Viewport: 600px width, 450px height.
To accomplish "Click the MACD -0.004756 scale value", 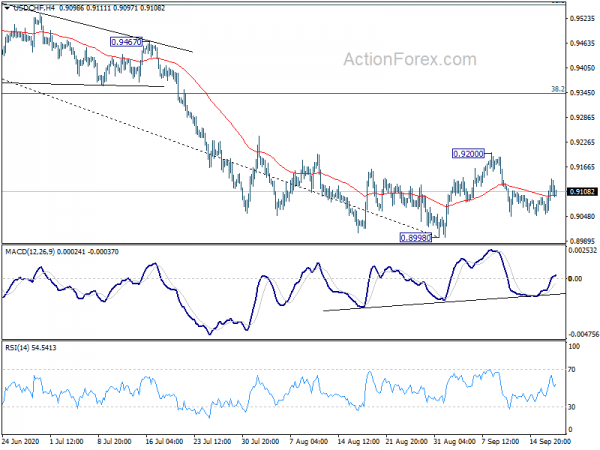I will click(583, 334).
